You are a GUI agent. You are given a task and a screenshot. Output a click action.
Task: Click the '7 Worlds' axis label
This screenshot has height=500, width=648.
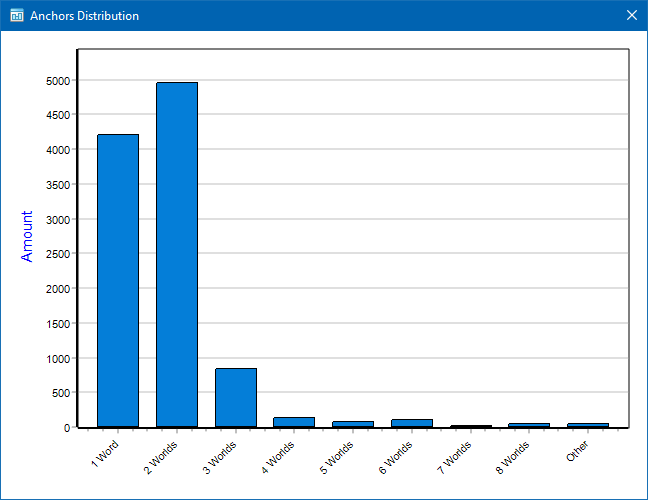pos(454,457)
